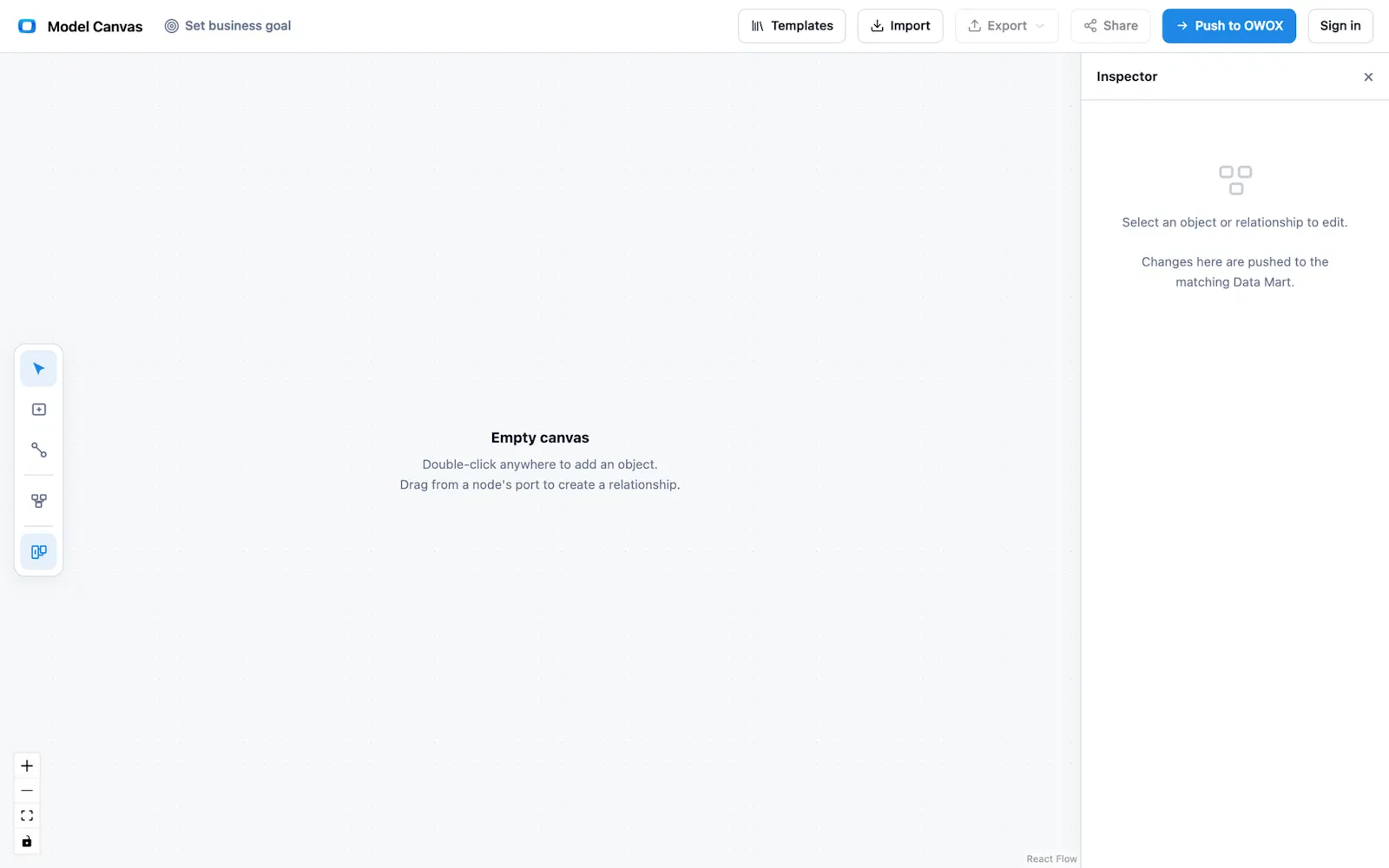Select the pointer selection tool
This screenshot has height=868, width=1389.
click(38, 369)
